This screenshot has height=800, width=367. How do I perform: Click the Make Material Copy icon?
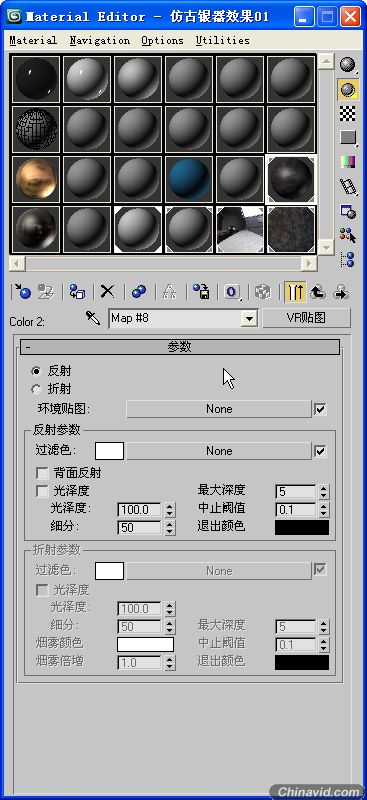pos(138,291)
